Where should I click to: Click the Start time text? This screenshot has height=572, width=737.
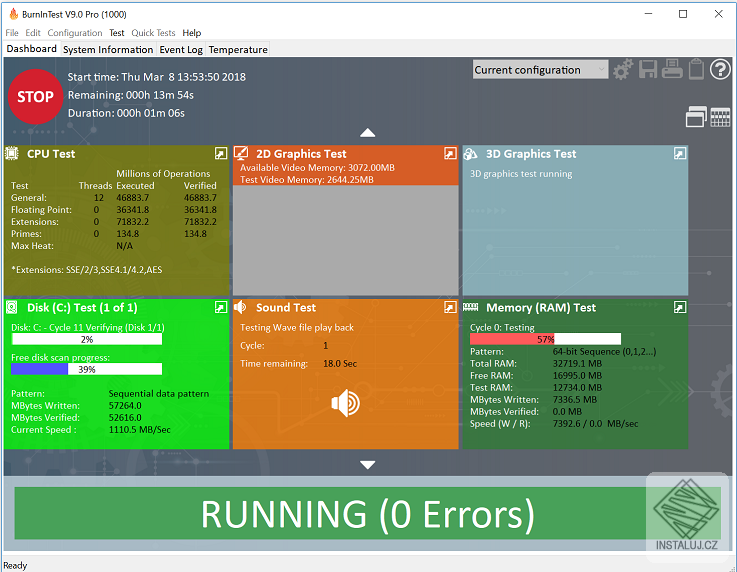157,77
